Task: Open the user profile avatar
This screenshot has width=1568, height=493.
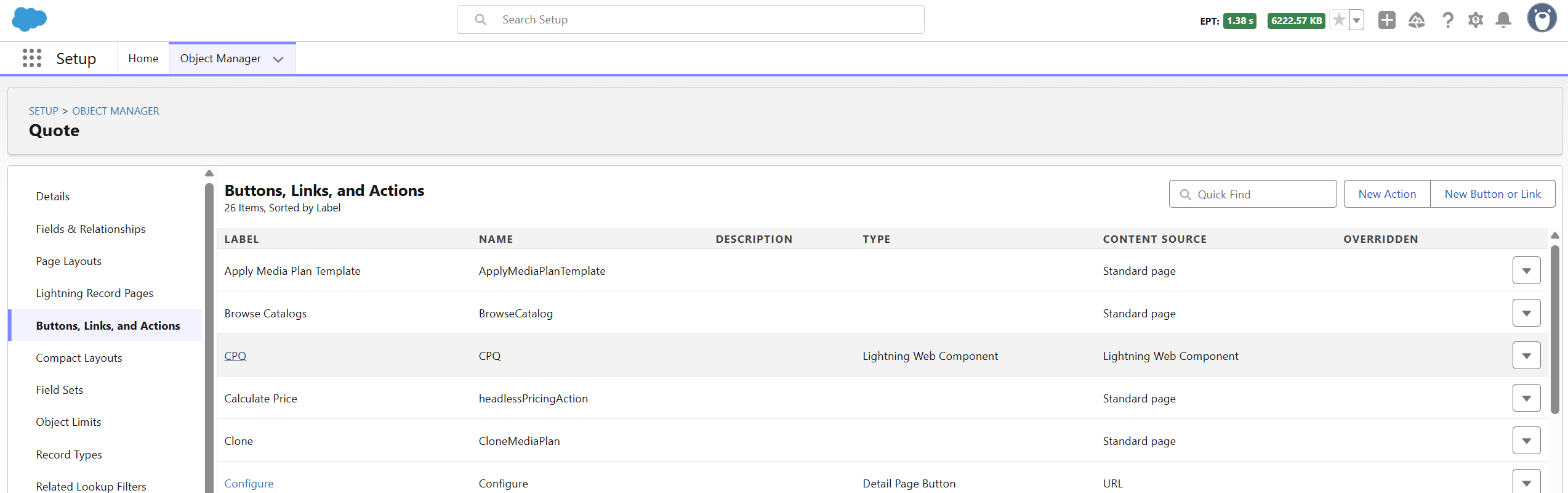Action: (x=1542, y=18)
